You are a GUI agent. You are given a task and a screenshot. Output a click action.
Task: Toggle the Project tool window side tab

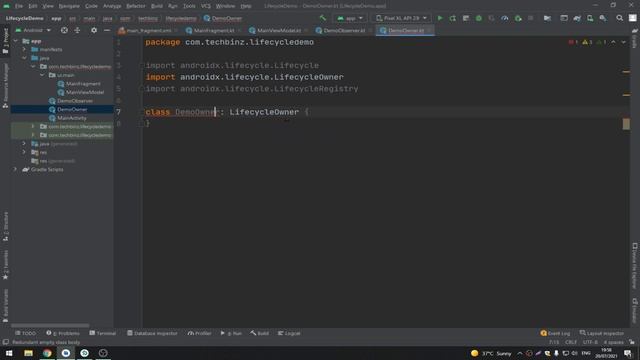[5, 40]
